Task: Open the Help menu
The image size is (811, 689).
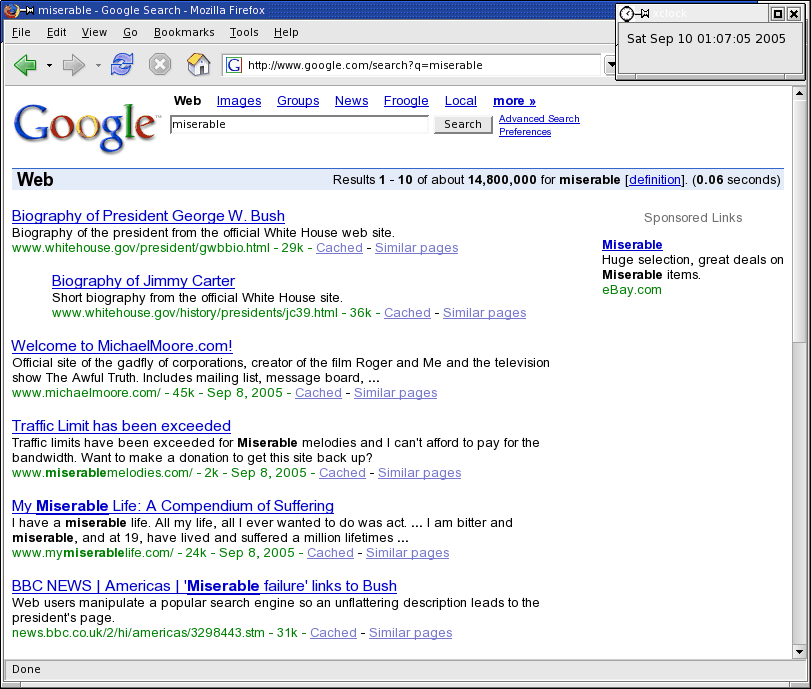Action: click(x=286, y=32)
